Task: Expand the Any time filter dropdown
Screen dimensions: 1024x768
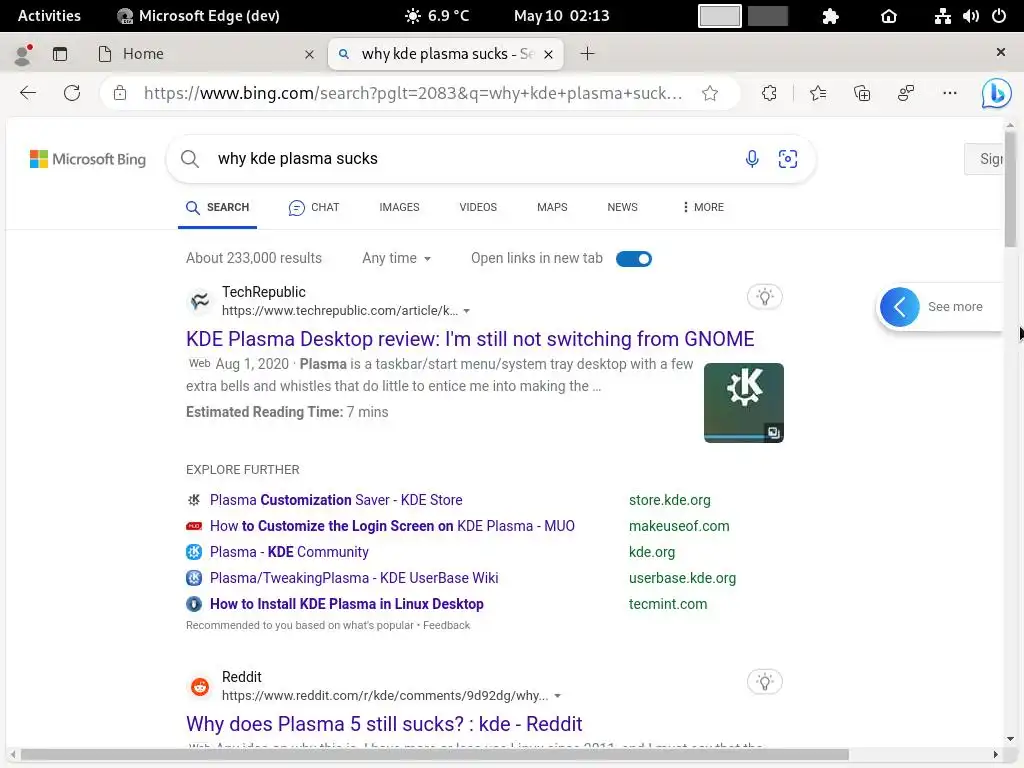Action: pos(396,258)
